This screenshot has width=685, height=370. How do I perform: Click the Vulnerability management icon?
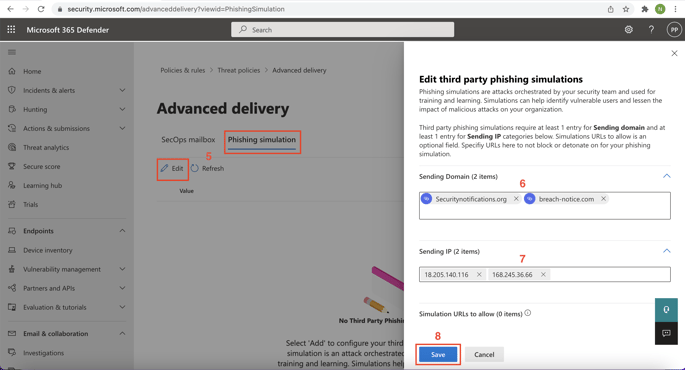(12, 269)
